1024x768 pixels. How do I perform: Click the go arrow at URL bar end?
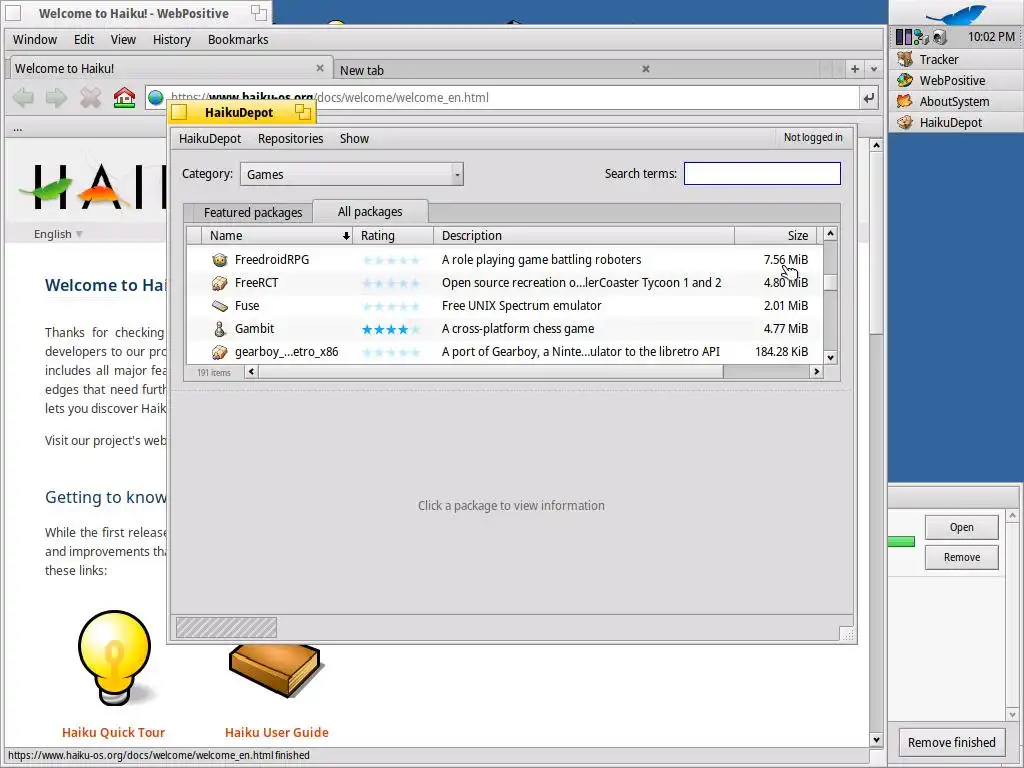[x=869, y=98]
